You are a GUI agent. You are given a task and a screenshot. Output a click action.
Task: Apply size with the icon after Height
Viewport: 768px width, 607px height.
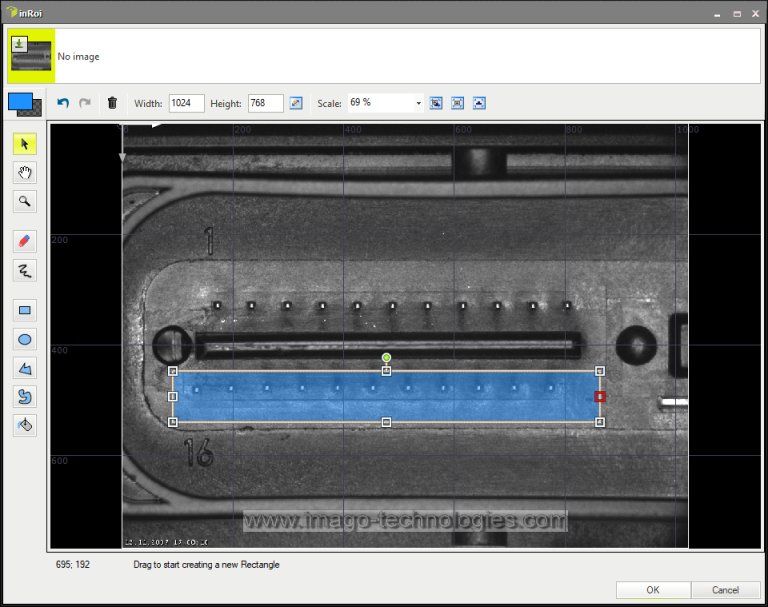[x=296, y=103]
